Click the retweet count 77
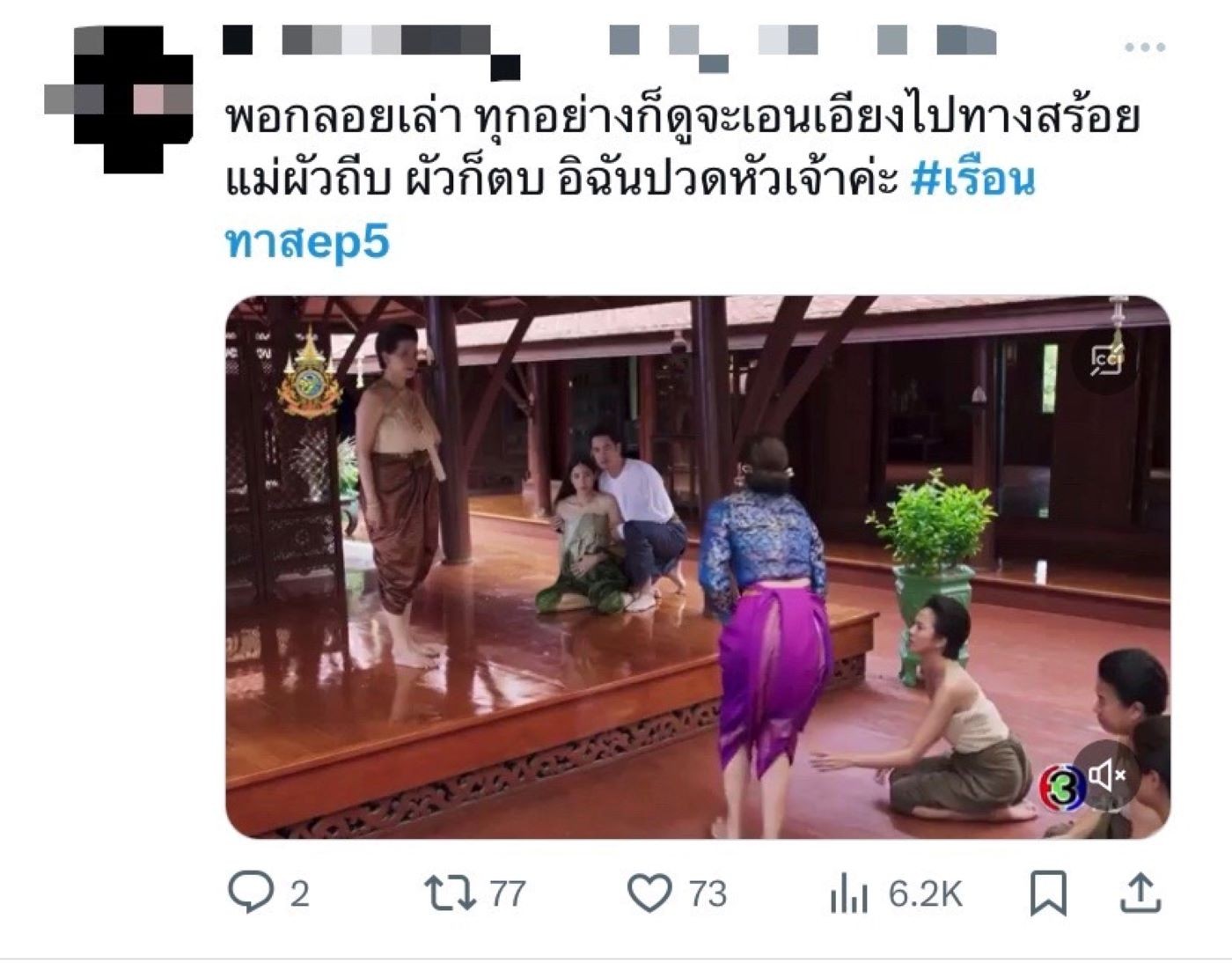 pos(508,894)
